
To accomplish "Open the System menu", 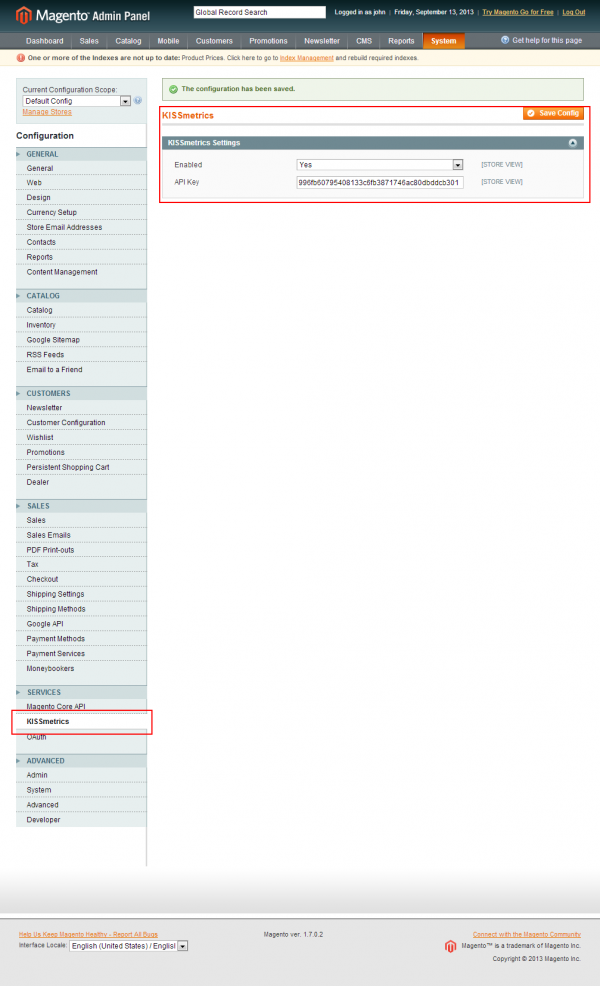I will [444, 41].
